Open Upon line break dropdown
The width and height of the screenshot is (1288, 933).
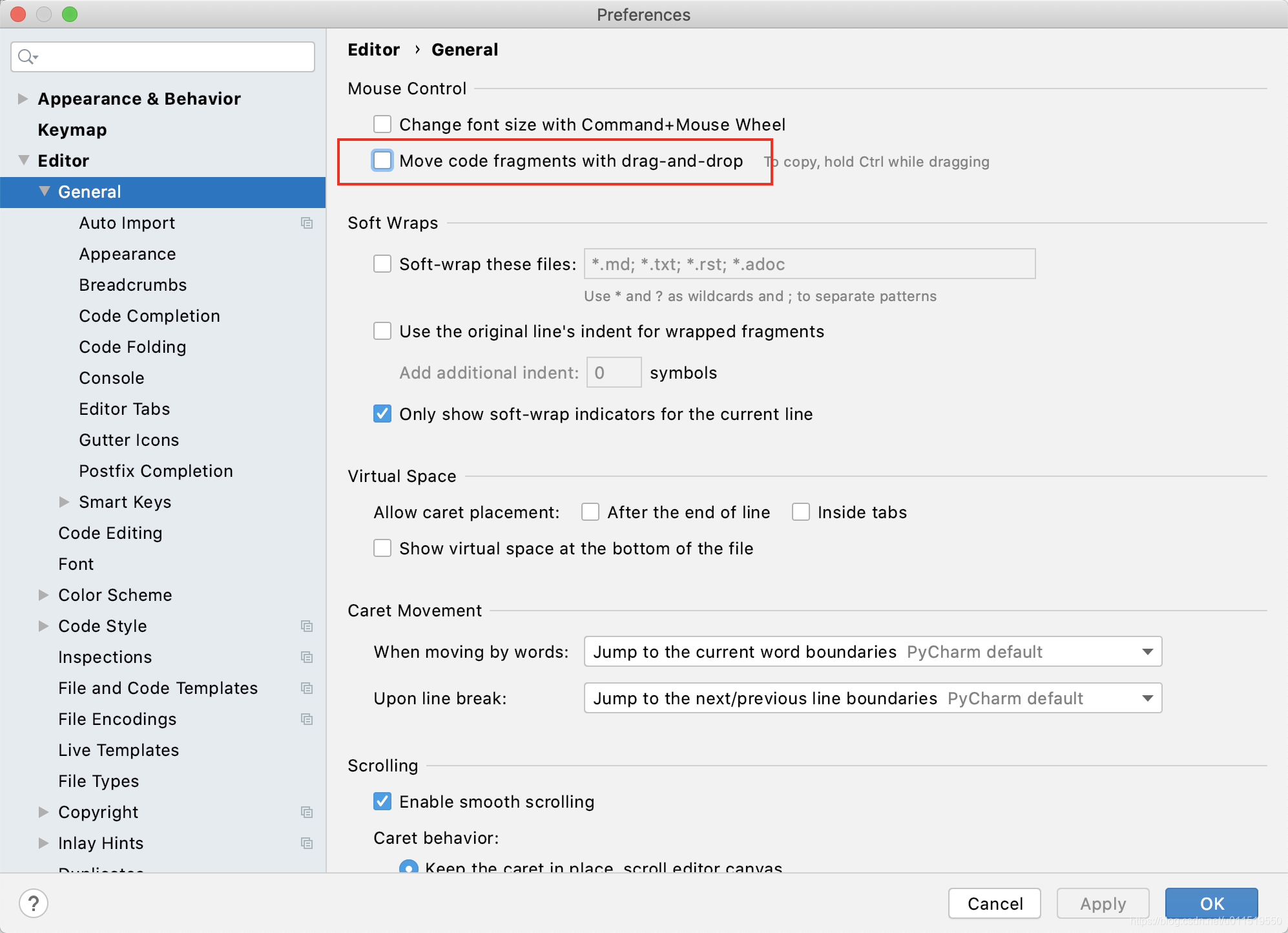coord(872,698)
